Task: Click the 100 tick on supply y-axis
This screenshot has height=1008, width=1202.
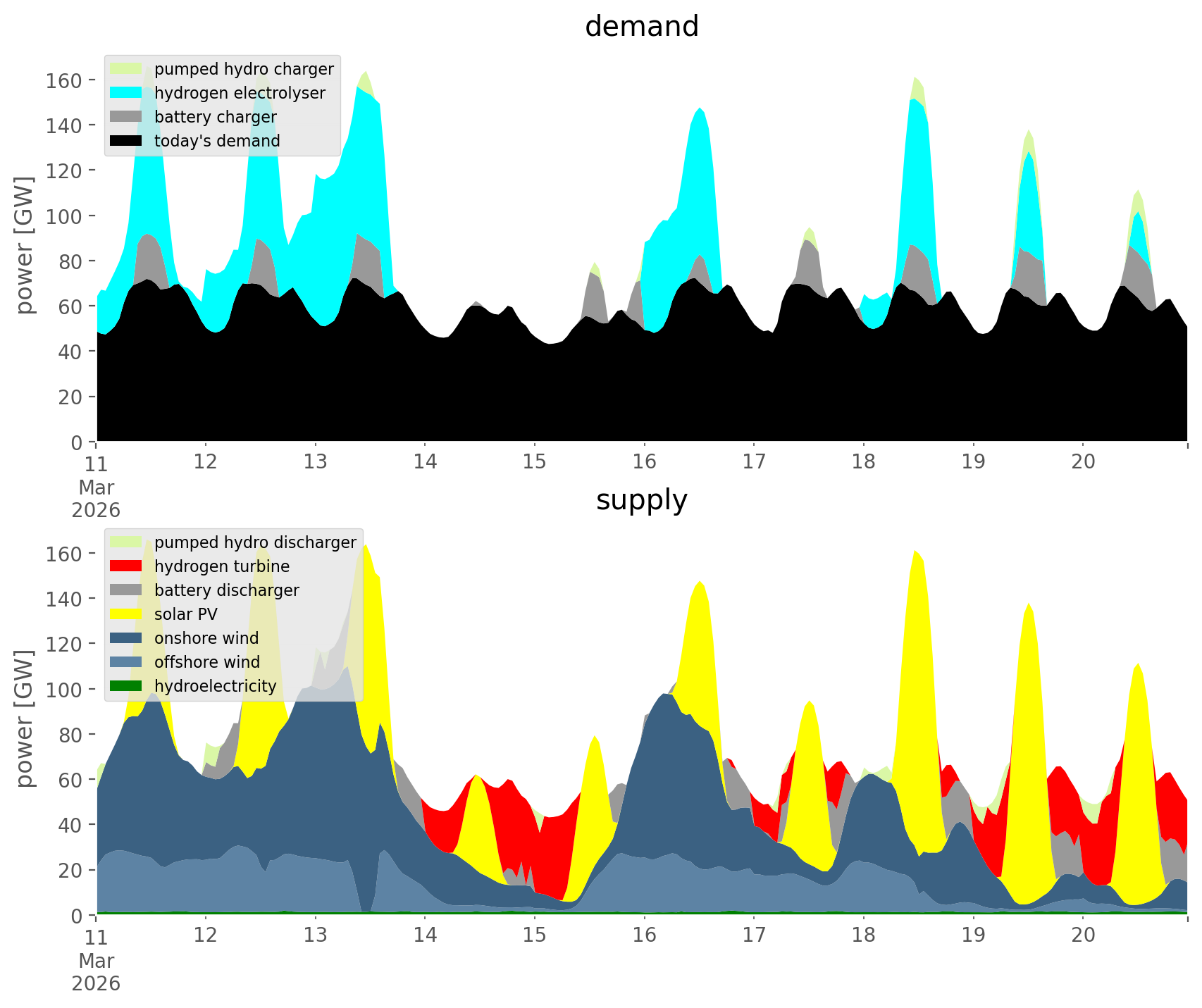Action: tap(63, 690)
